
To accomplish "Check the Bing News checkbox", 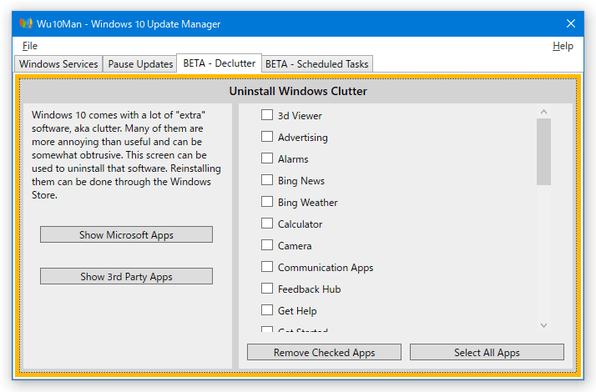I will coord(267,180).
